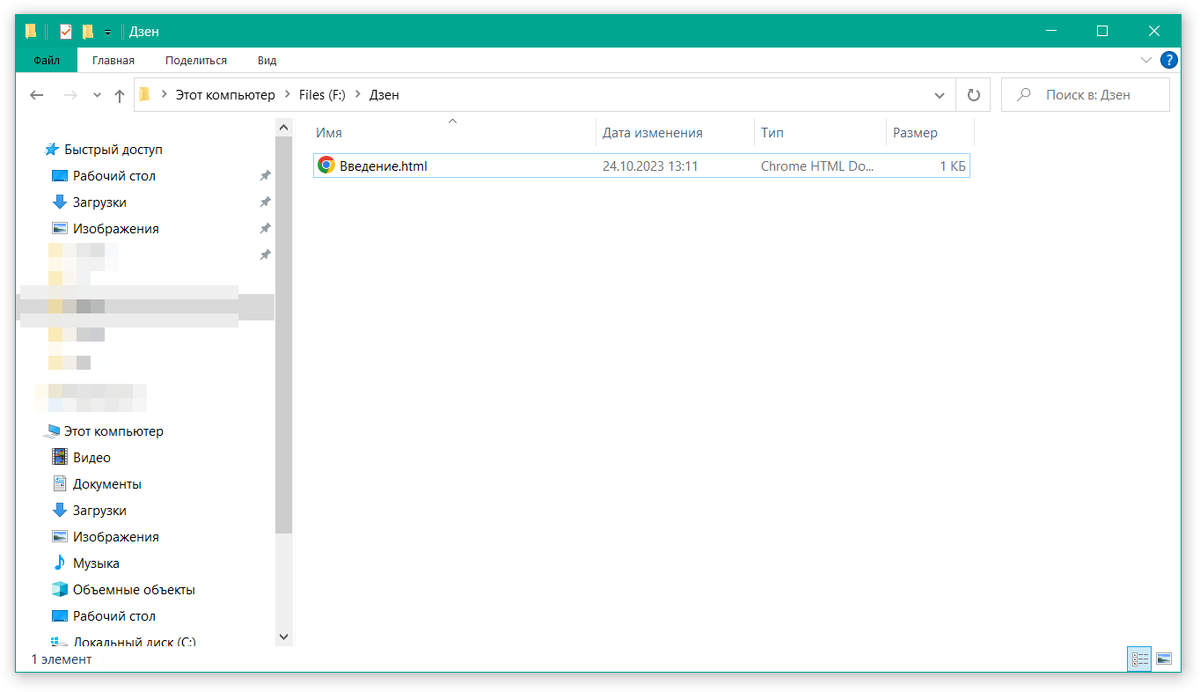1200x692 pixels.
Task: Unpin Рабочий стол via its pin icon
Action: 265,176
